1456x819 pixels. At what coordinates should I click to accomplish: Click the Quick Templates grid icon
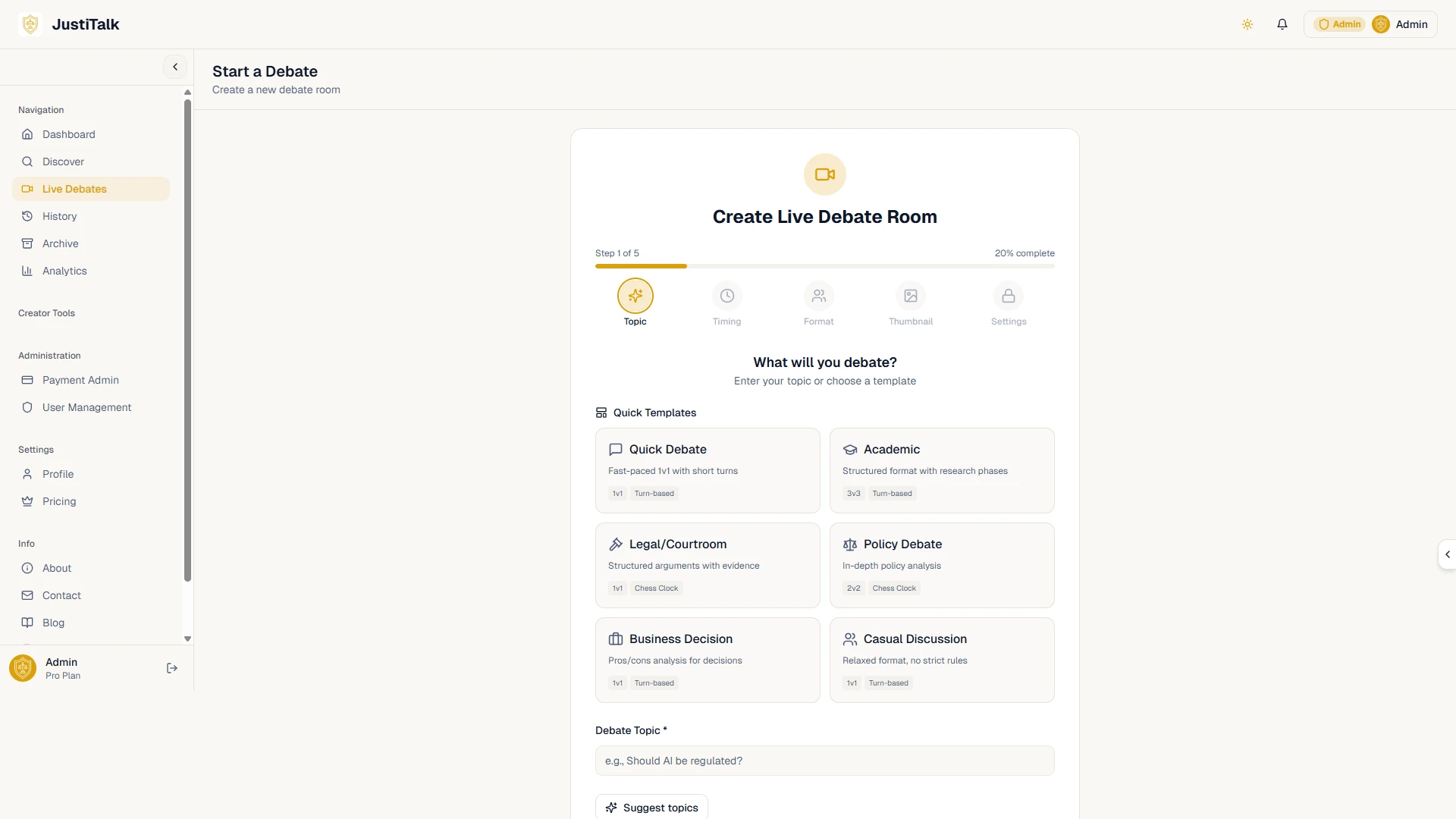[601, 413]
